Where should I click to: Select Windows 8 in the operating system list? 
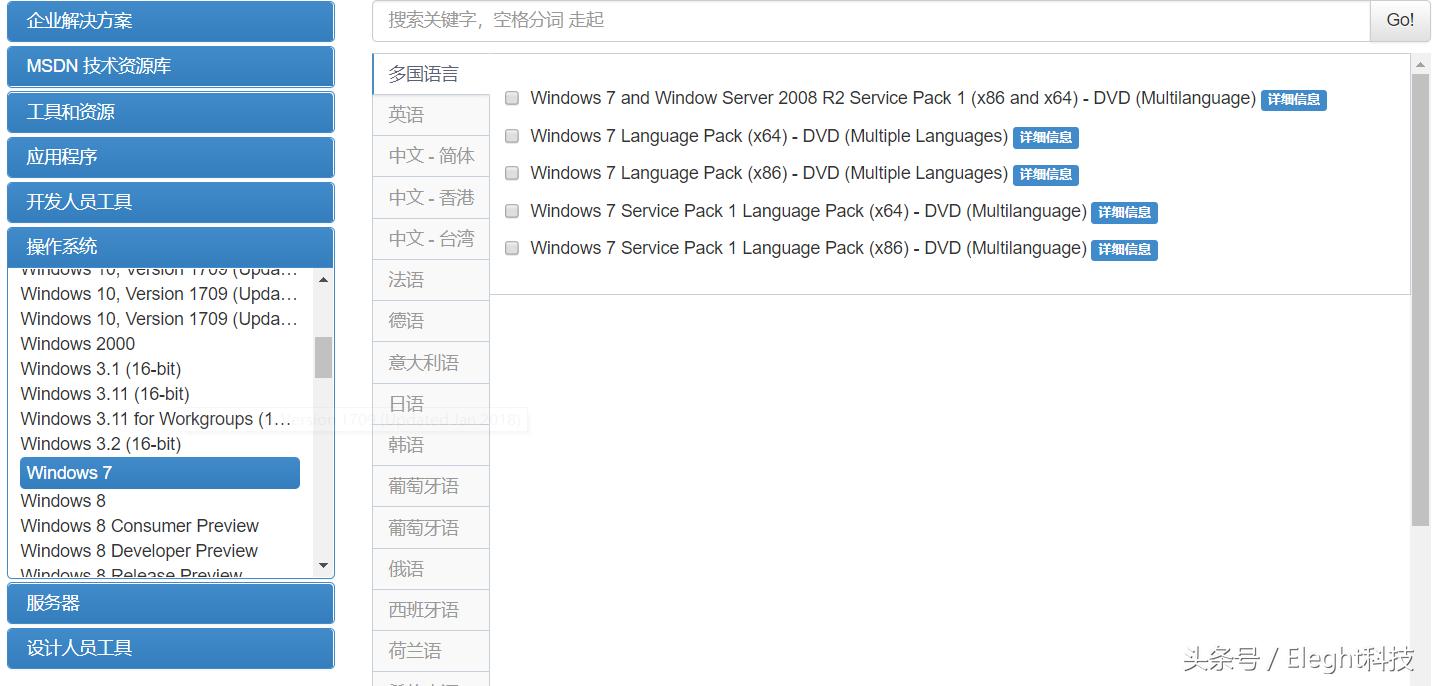point(63,500)
